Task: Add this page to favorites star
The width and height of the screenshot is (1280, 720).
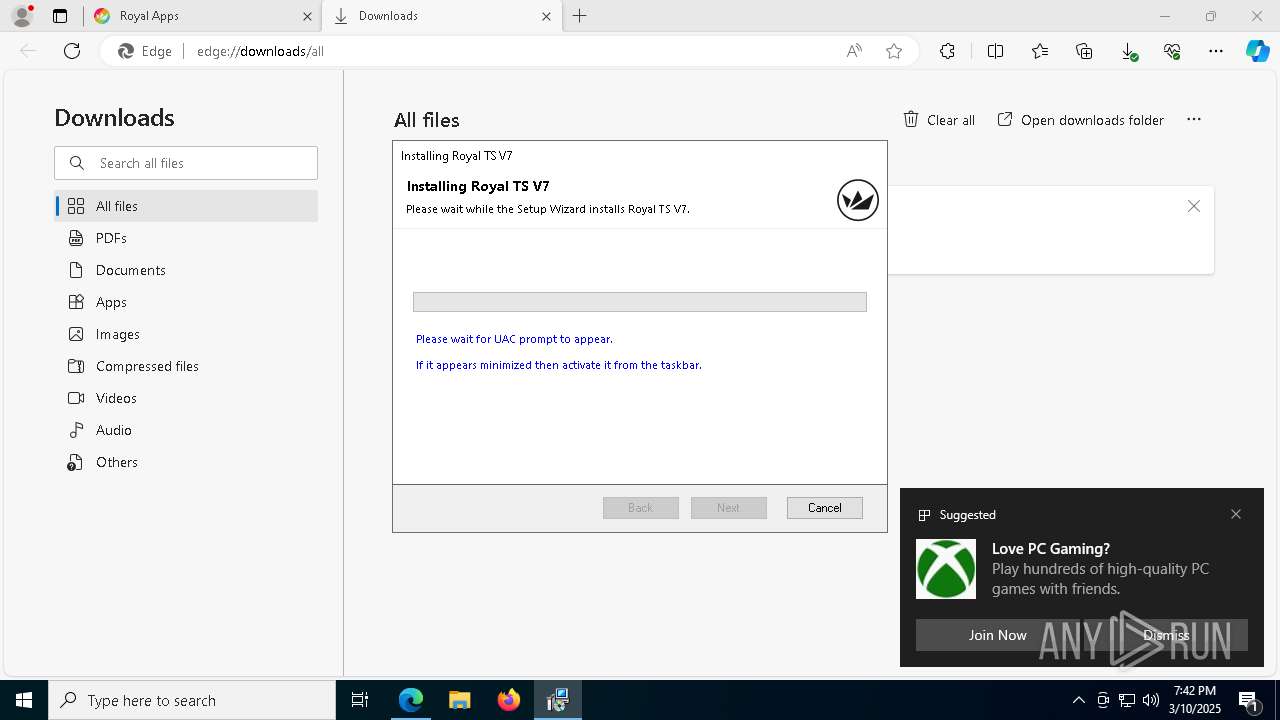Action: (894, 51)
